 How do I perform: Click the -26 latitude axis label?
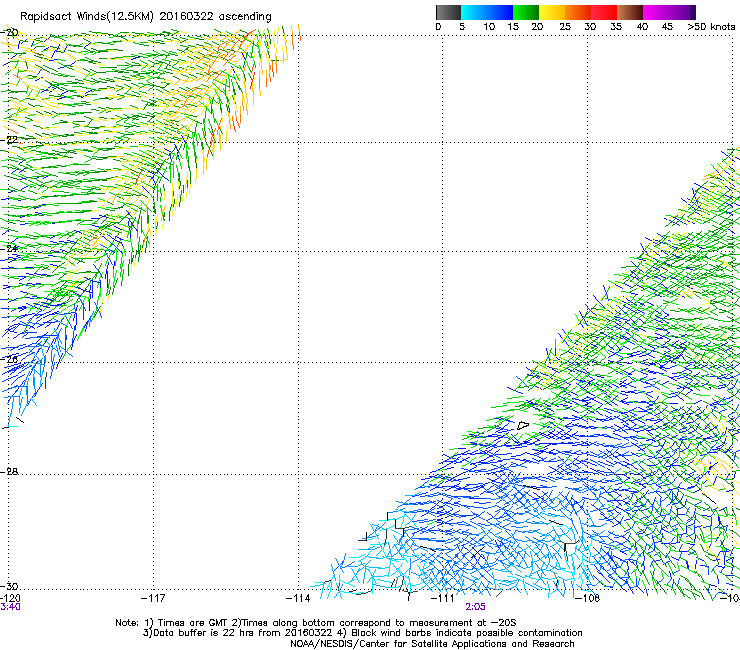pyautogui.click(x=10, y=359)
